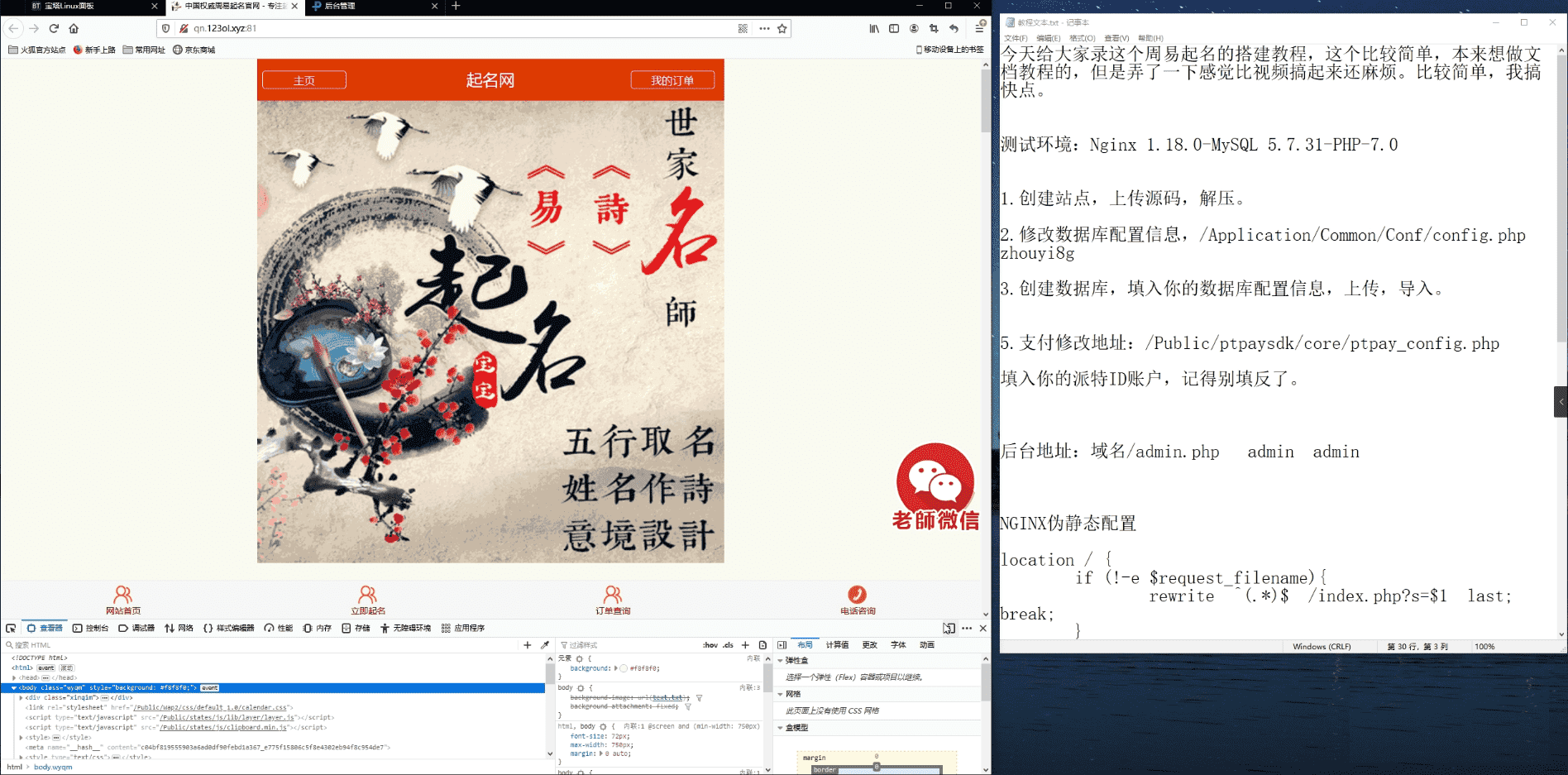Image resolution: width=1568 pixels, height=775 pixels.
Task: Collapse the 弹性盒 flexbox section
Action: tap(780, 661)
